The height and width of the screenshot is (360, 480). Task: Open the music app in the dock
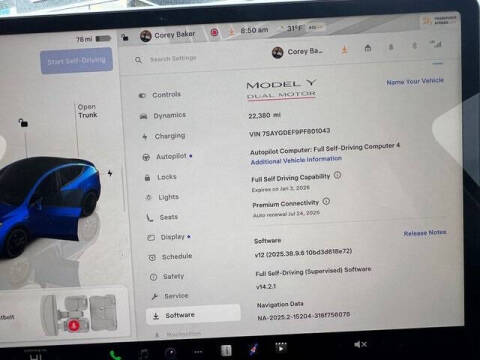143,354
